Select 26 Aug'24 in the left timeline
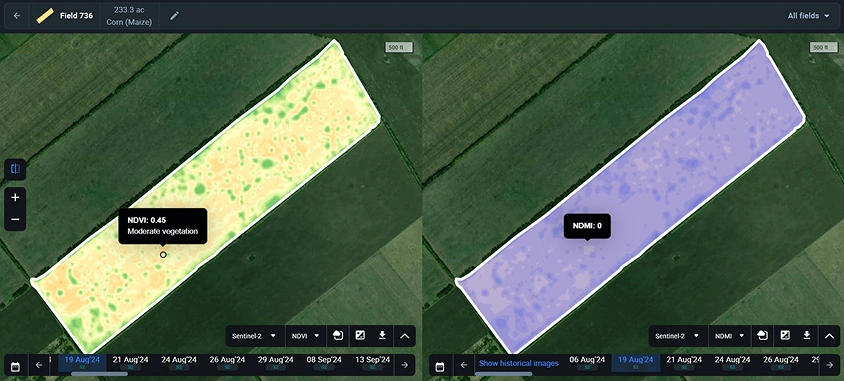Screen dimensions: 844x381 [227, 363]
